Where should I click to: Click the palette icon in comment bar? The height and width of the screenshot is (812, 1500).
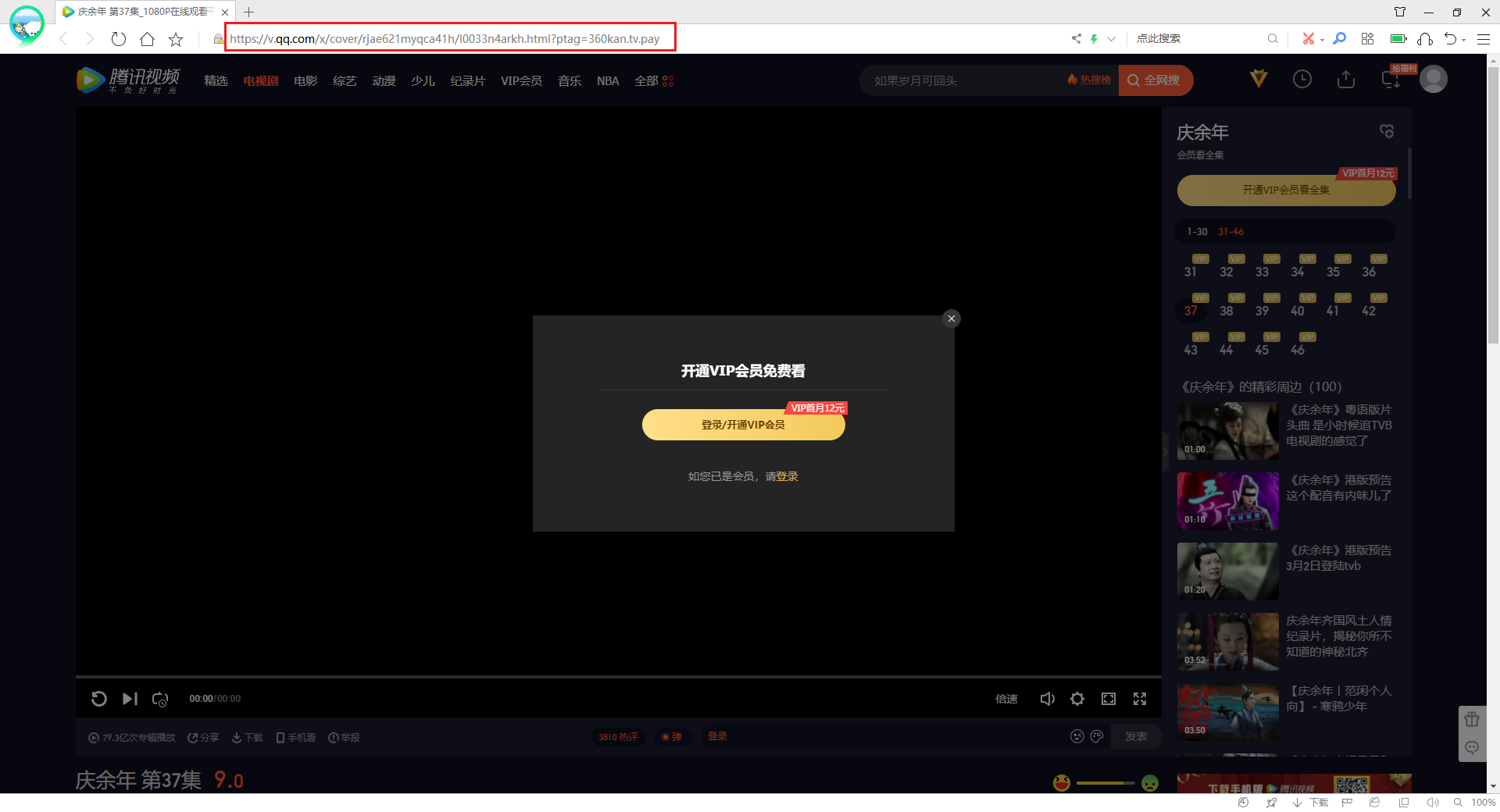pyautogui.click(x=1097, y=736)
